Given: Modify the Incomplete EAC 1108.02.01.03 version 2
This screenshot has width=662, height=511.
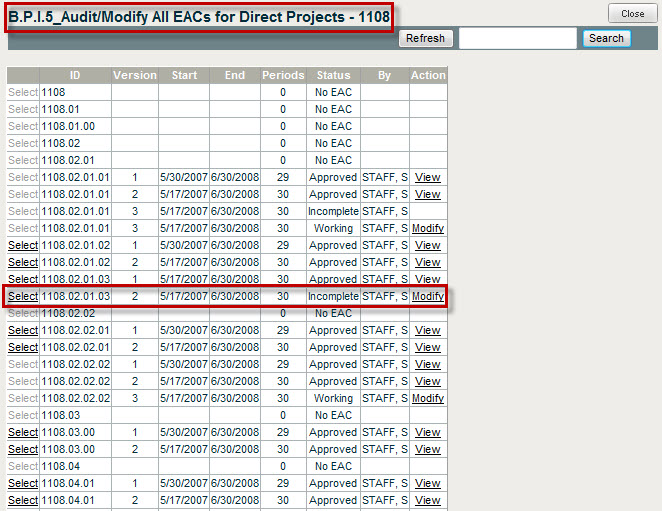Looking at the screenshot, I should [427, 297].
